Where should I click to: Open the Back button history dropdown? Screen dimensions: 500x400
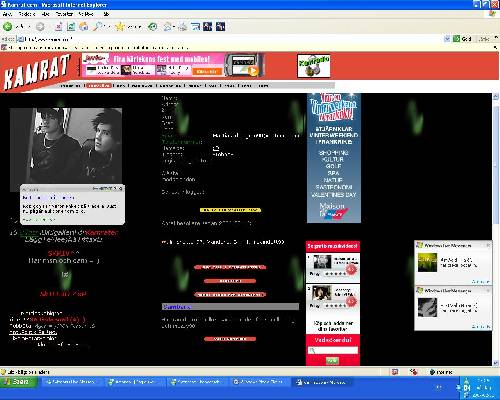tap(29, 27)
